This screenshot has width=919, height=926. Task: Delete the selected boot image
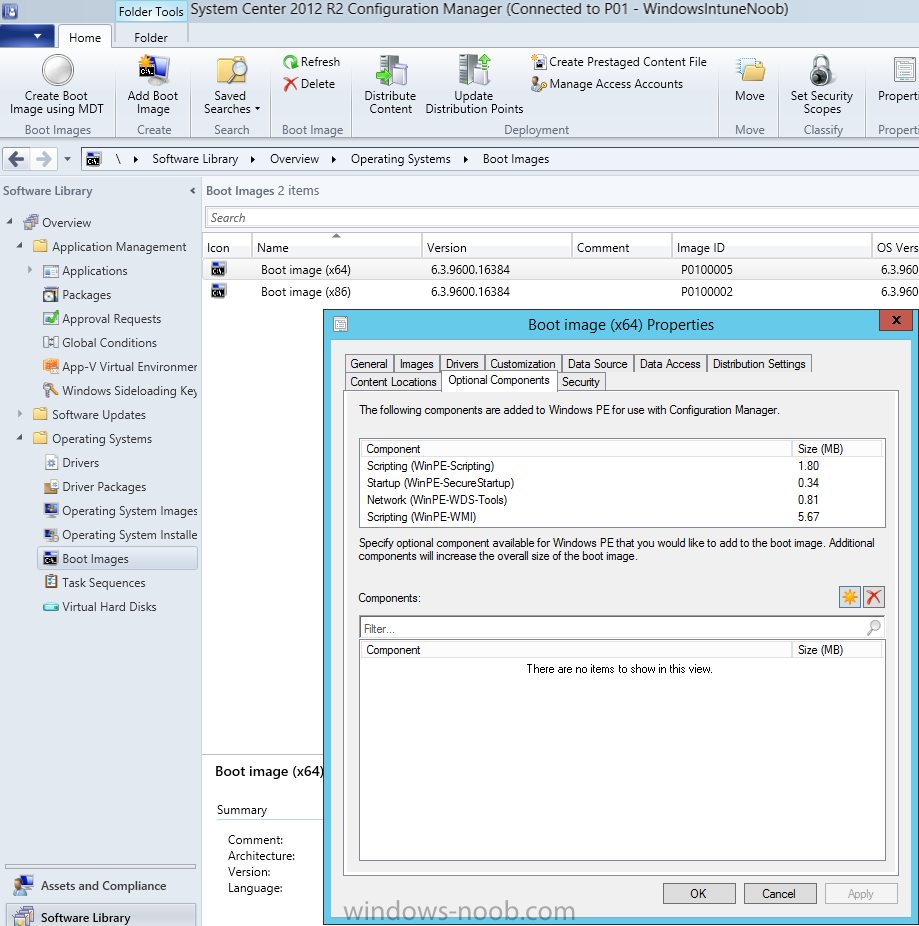309,84
